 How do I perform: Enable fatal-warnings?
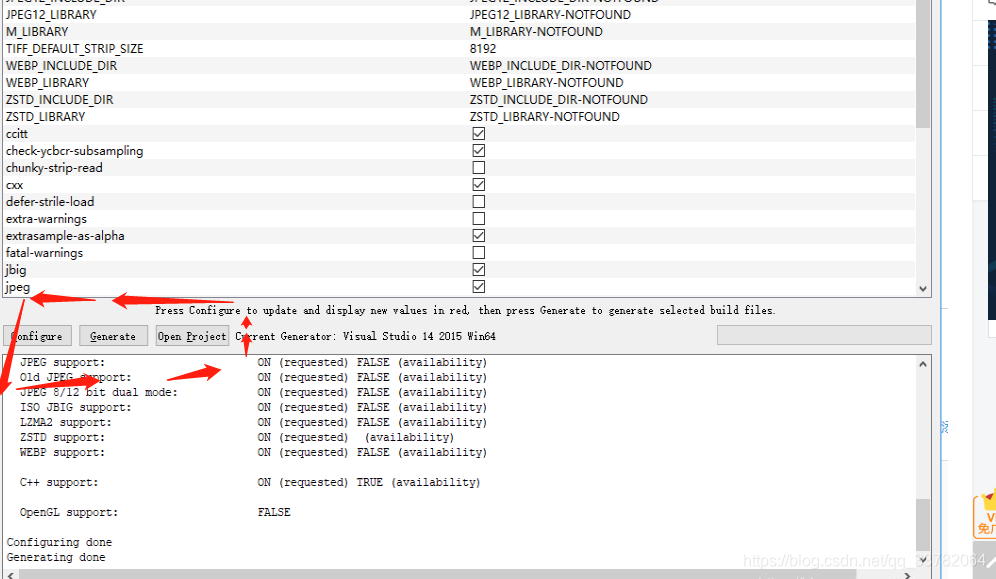pyautogui.click(x=478, y=252)
